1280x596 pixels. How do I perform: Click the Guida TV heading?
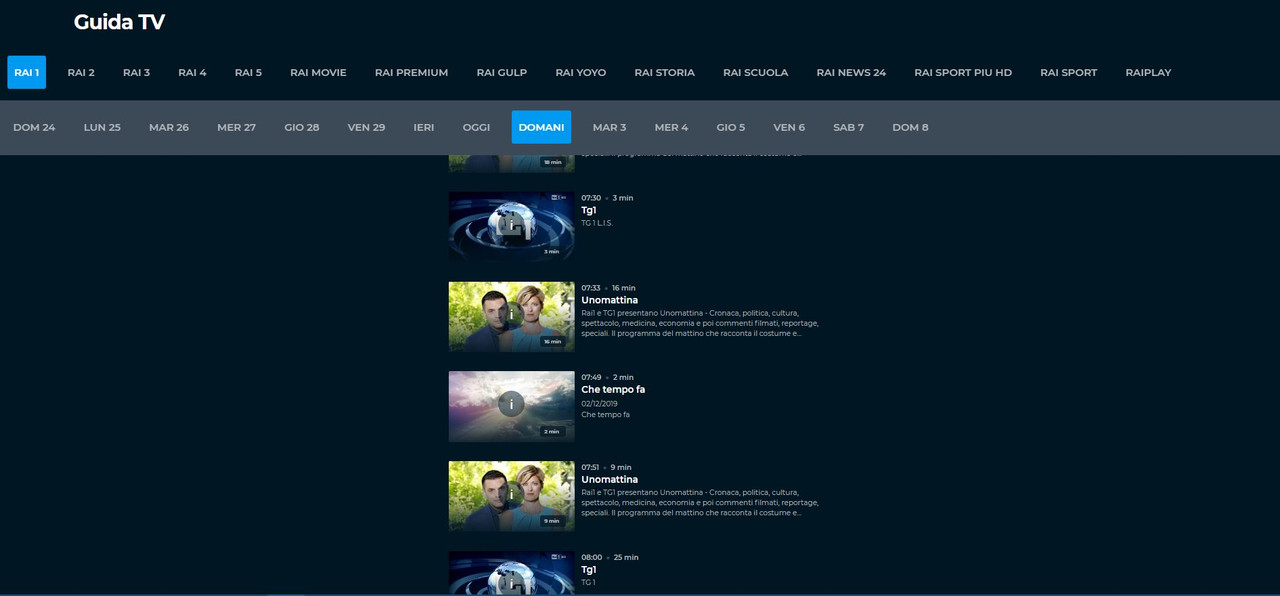pos(119,22)
